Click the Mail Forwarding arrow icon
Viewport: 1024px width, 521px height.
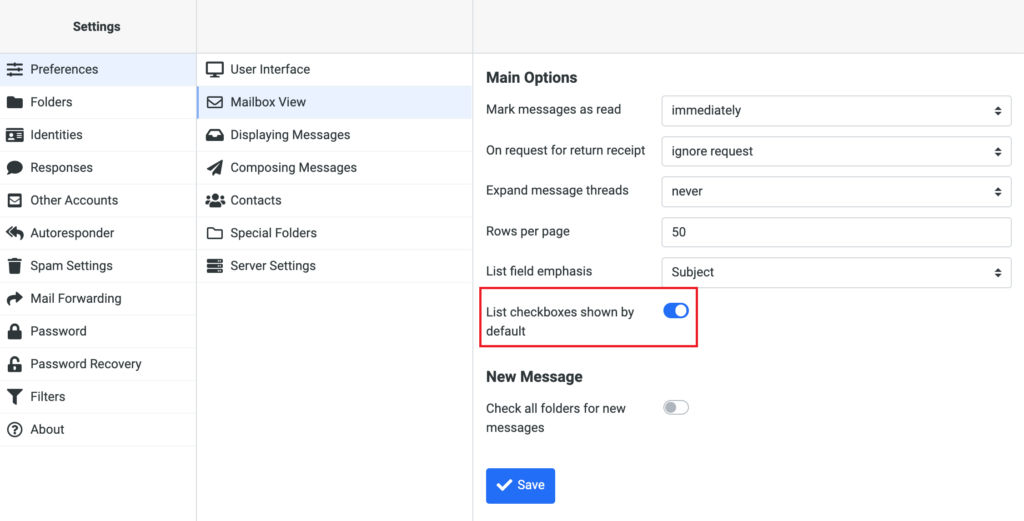[14, 299]
